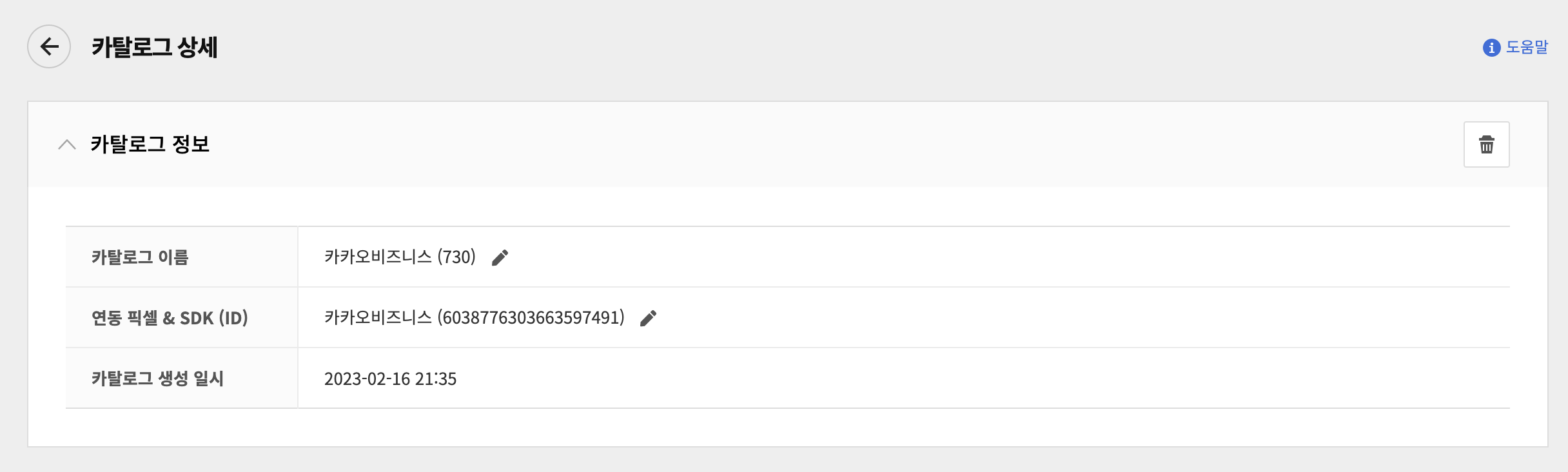The height and width of the screenshot is (472, 1568).
Task: Click the creation time 21:35
Action: [x=436, y=379]
